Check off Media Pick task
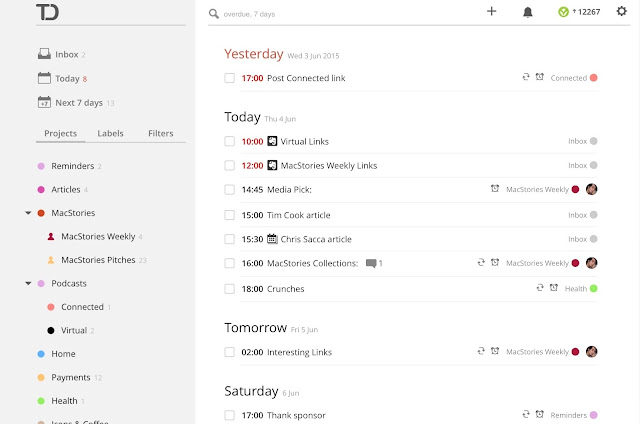 [229, 189]
